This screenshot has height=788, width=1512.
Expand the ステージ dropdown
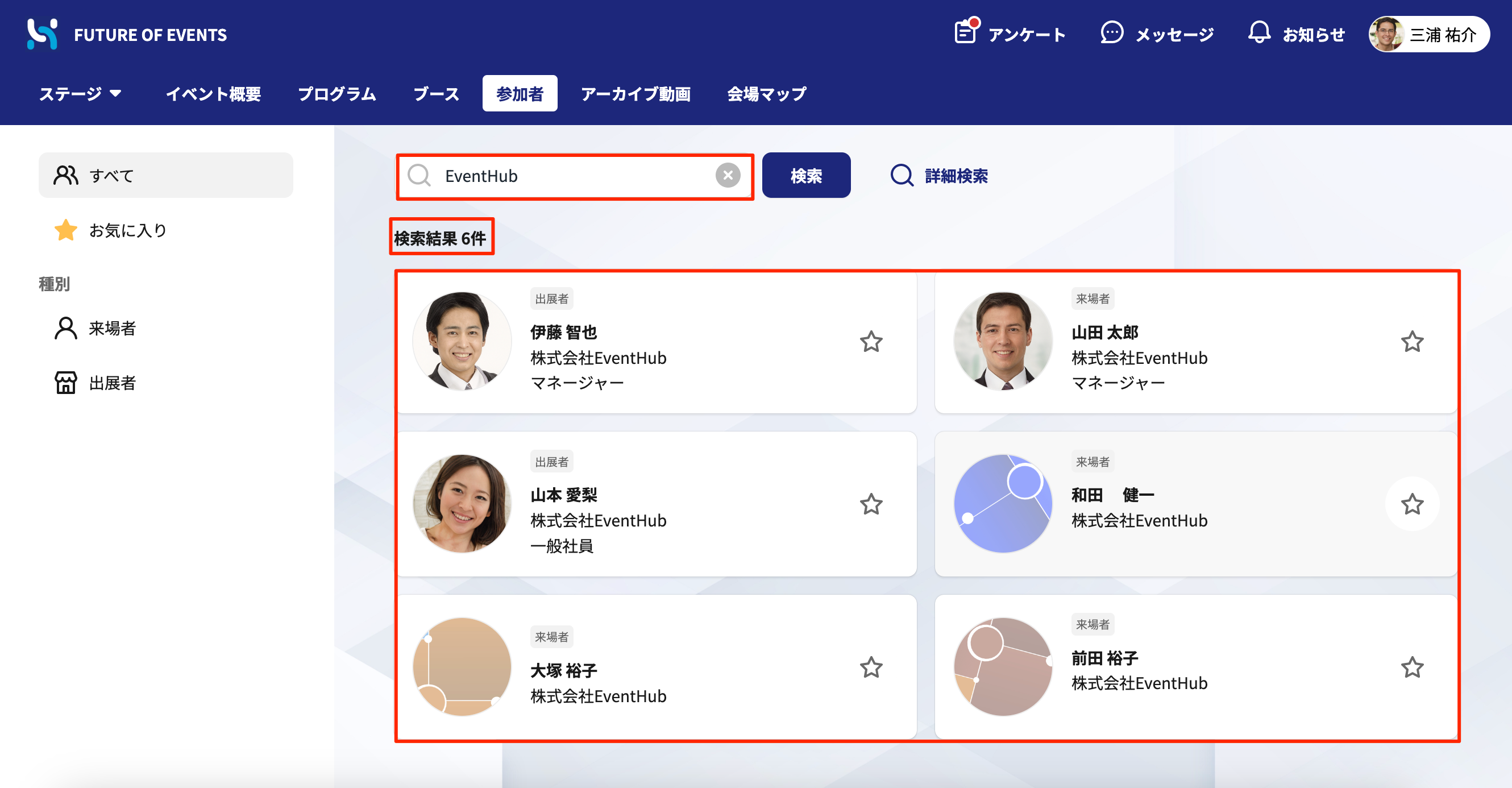80,93
